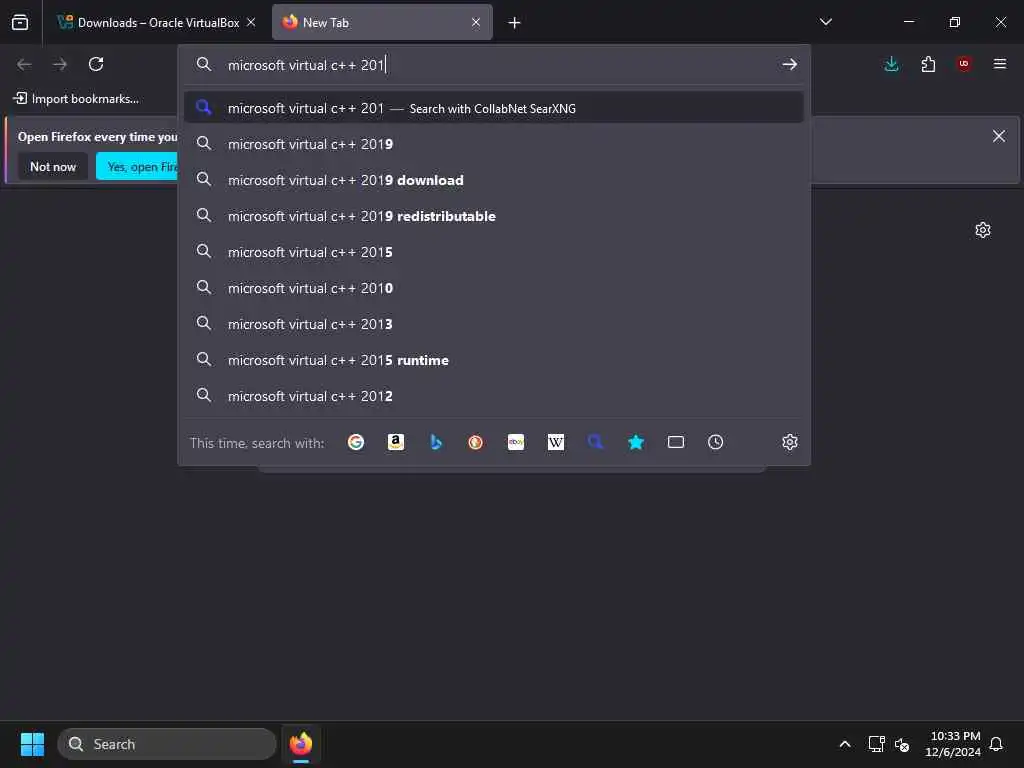Search this time with Google
The height and width of the screenshot is (768, 1024).
[356, 442]
